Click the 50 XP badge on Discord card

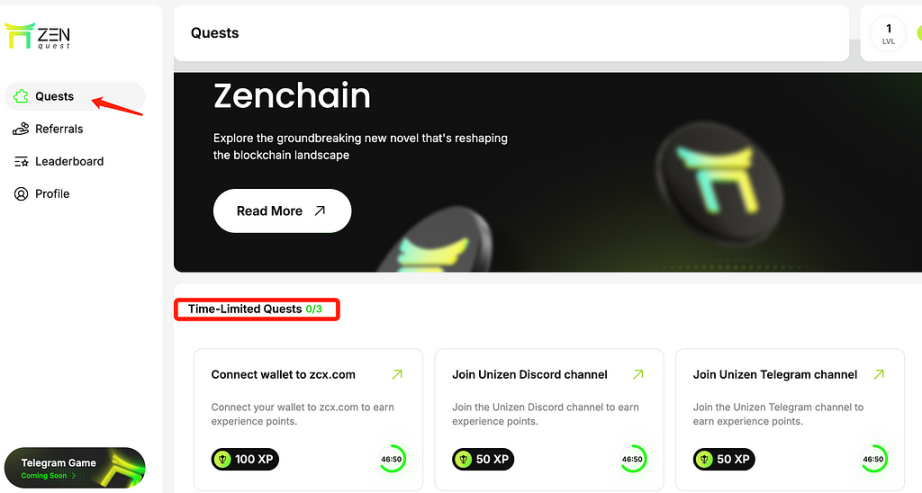(x=483, y=459)
